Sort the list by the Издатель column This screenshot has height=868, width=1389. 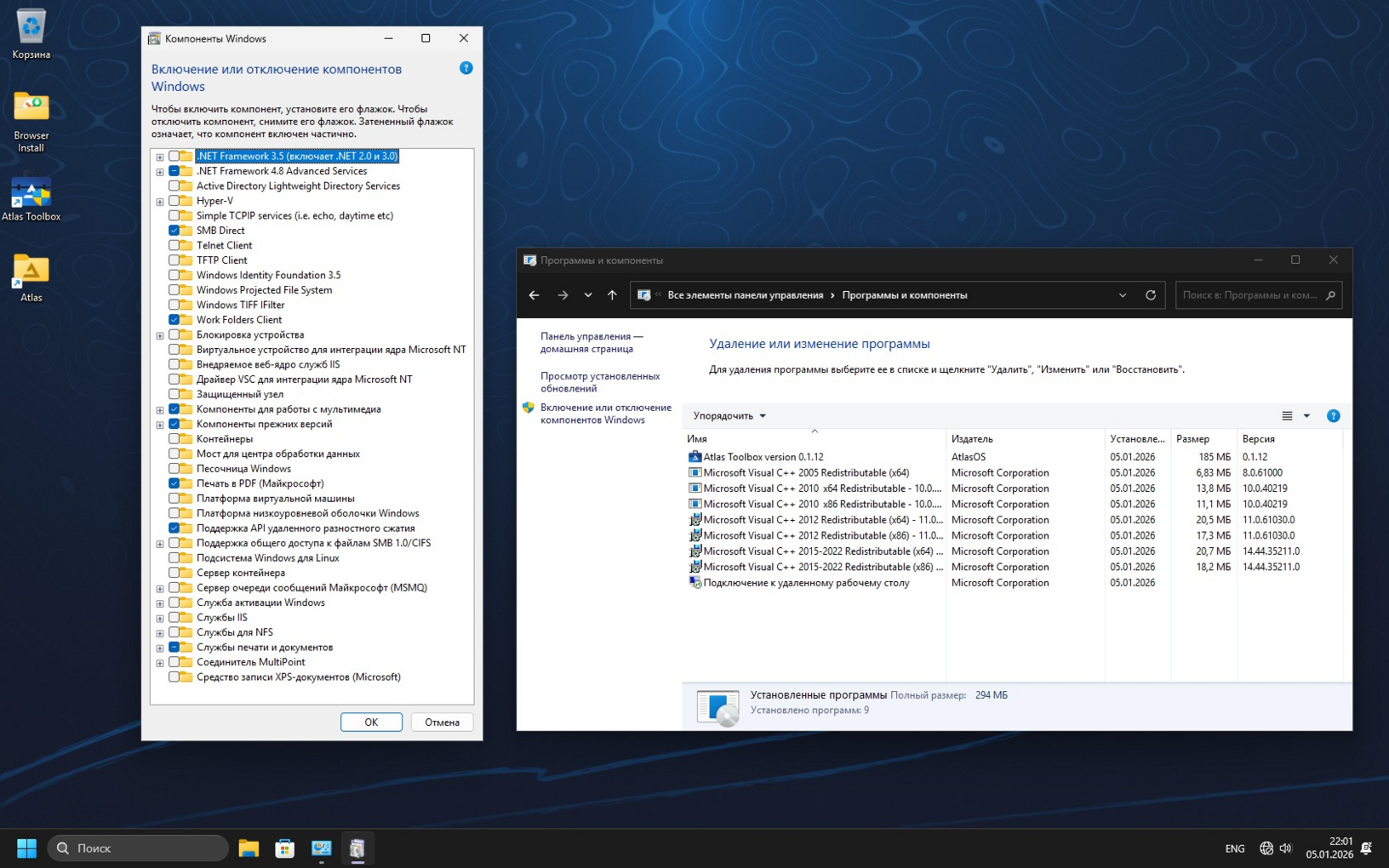[x=972, y=439]
